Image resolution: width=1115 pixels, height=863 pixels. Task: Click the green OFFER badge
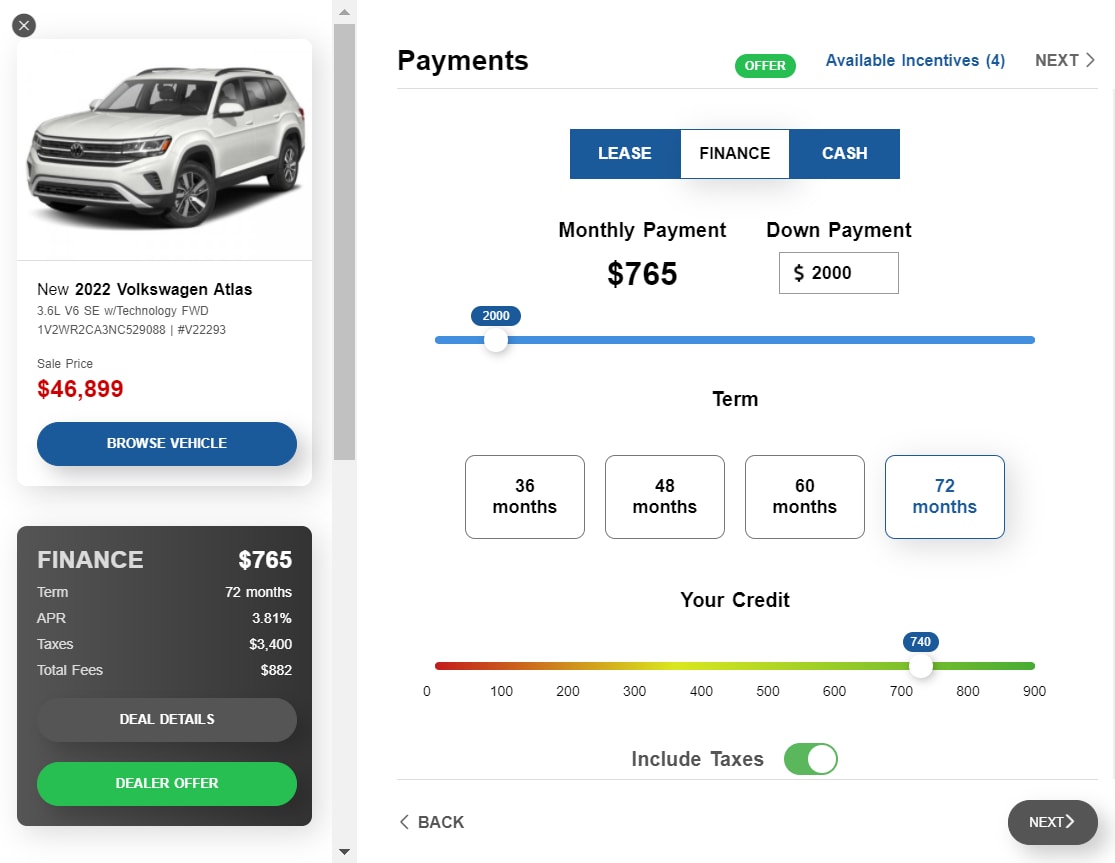(765, 65)
